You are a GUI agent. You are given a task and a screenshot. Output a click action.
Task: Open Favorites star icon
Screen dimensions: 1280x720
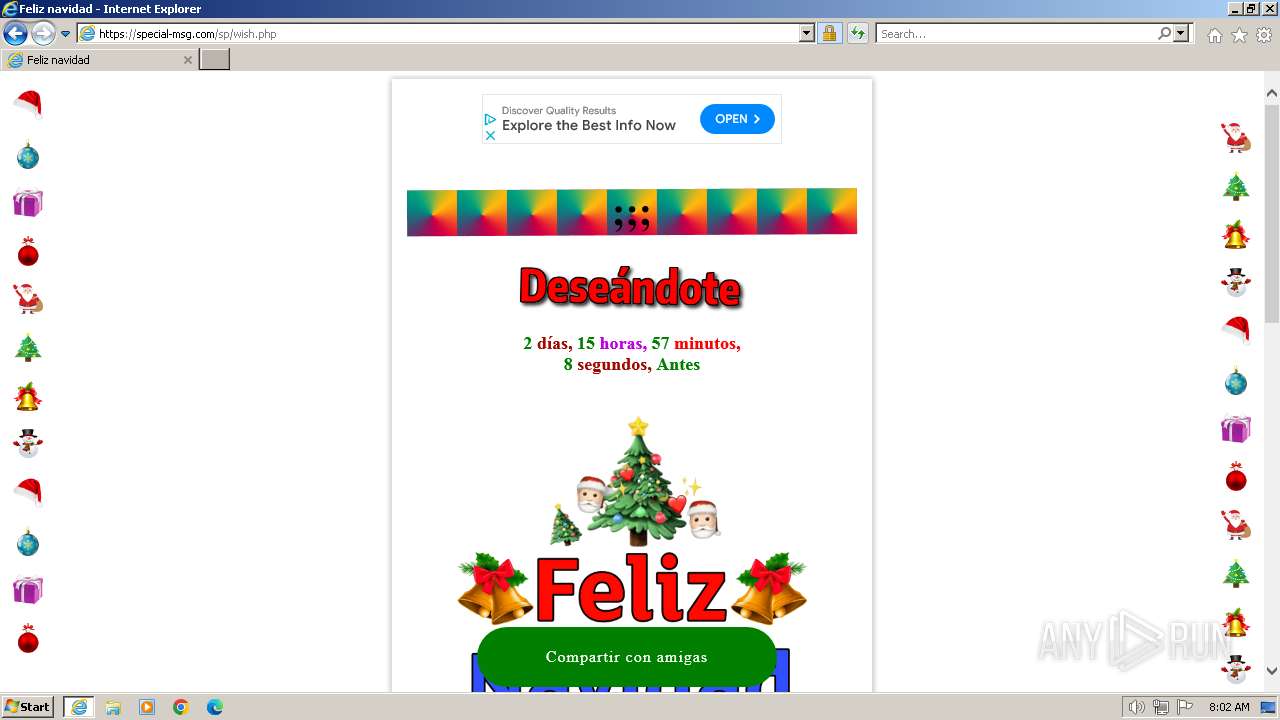(x=1239, y=35)
